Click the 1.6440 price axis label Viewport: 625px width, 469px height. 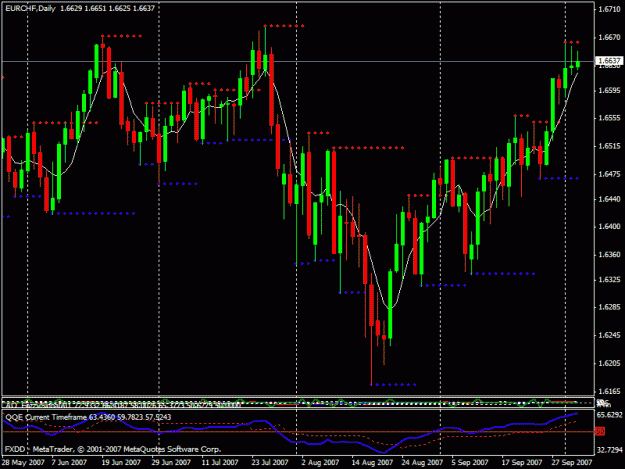pyautogui.click(x=609, y=199)
